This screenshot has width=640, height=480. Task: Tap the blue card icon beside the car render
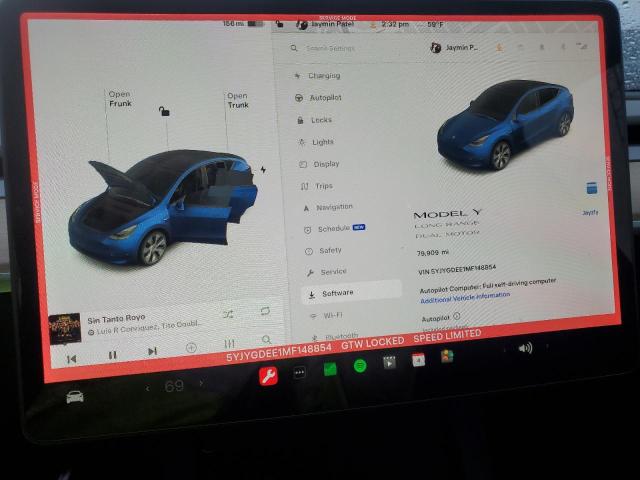pyautogui.click(x=591, y=188)
